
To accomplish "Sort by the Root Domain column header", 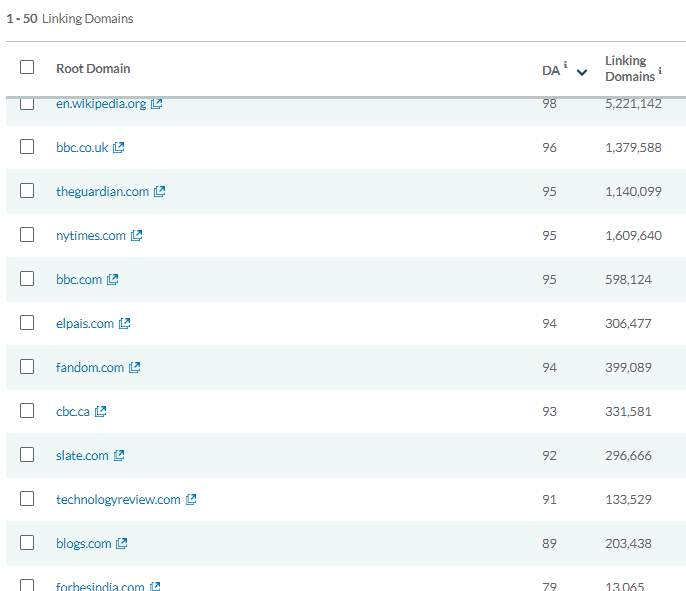I will pos(93,69).
